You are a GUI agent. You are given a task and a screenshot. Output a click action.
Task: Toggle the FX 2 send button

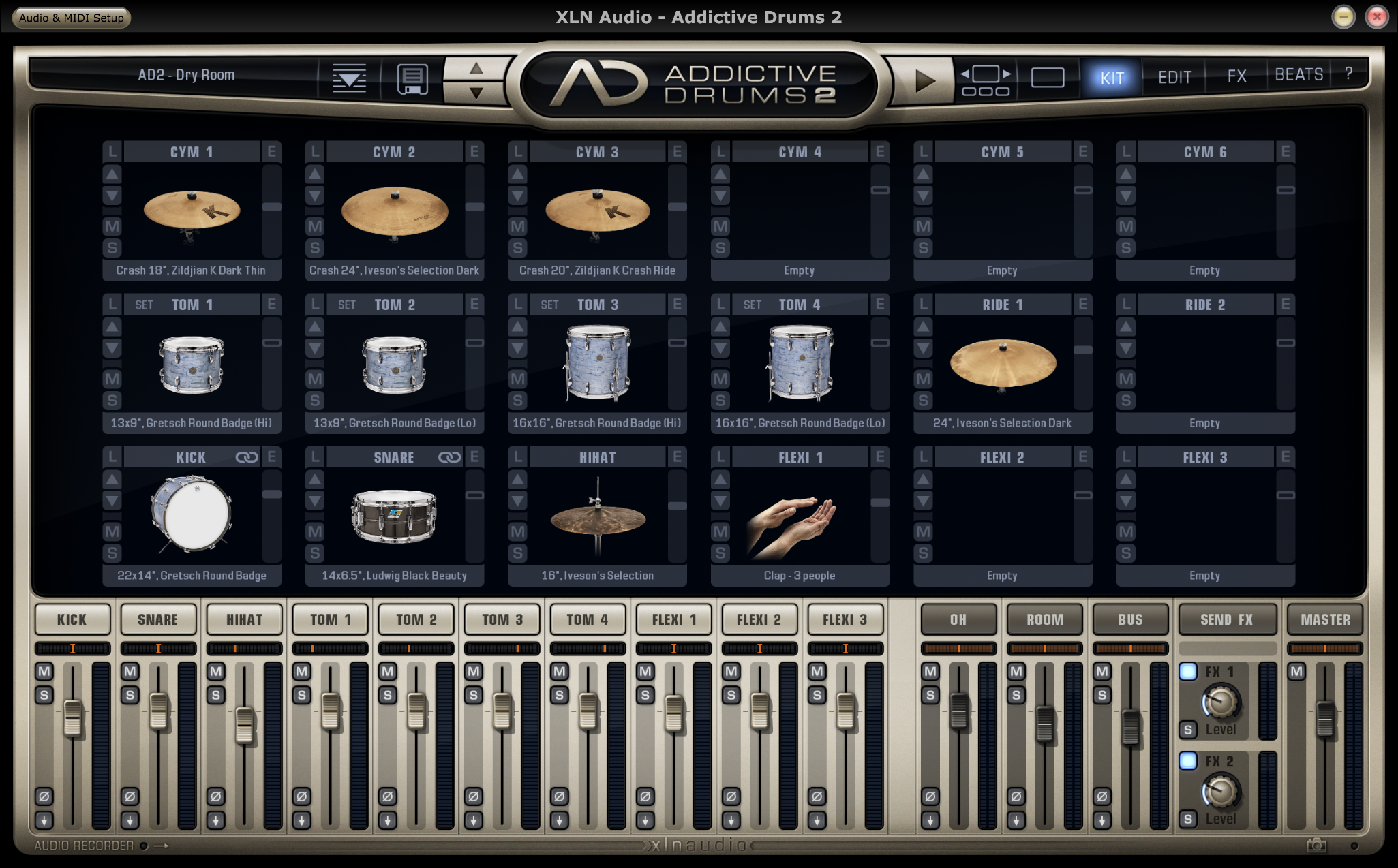pos(1188,761)
